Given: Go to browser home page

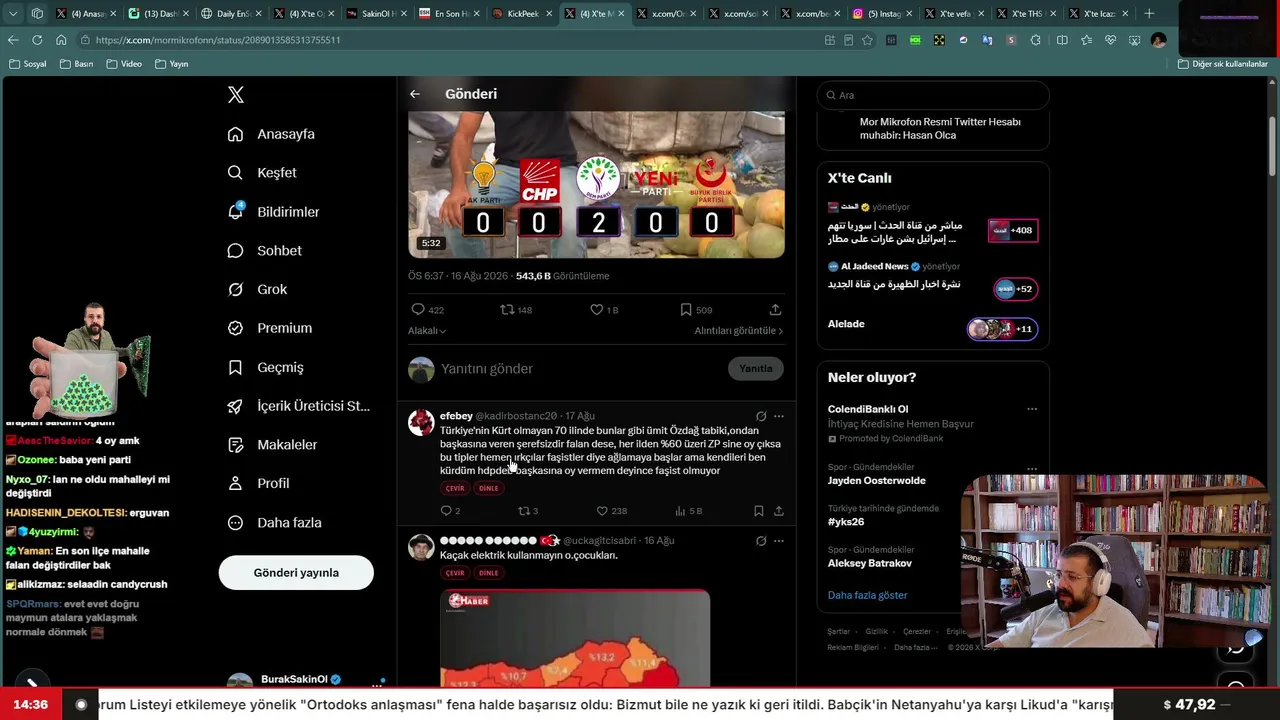Looking at the screenshot, I should coord(61,40).
